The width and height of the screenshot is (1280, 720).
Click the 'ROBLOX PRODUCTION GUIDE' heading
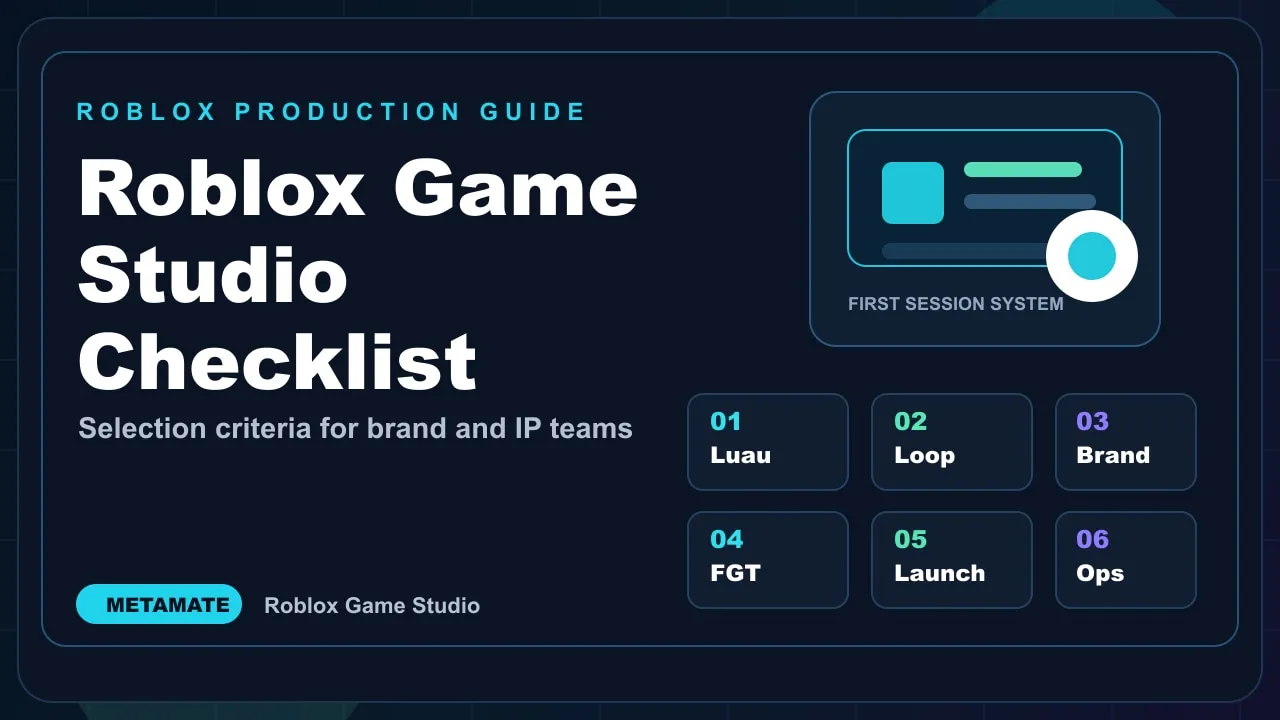[331, 112]
